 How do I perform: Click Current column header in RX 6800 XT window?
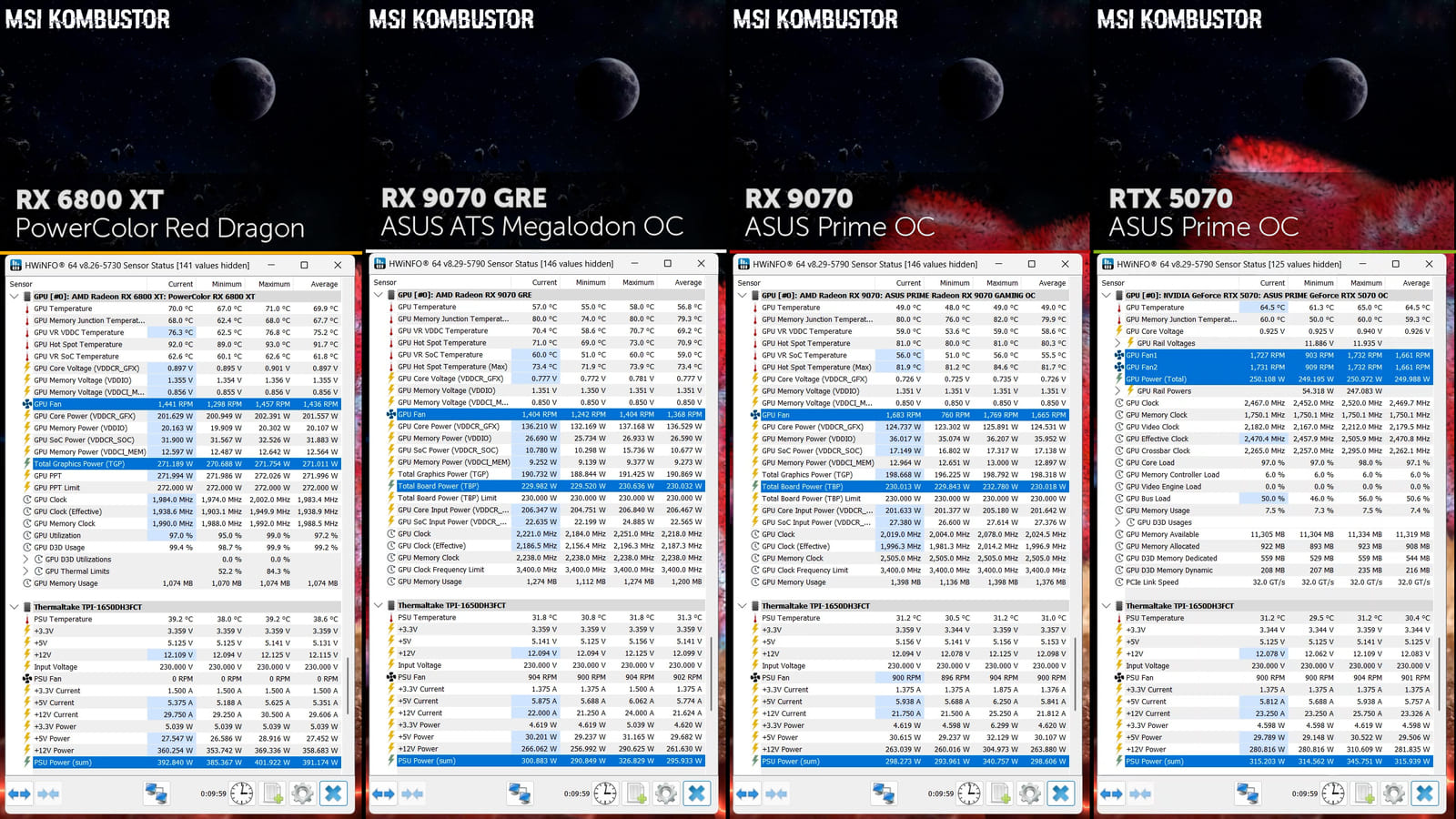point(180,284)
